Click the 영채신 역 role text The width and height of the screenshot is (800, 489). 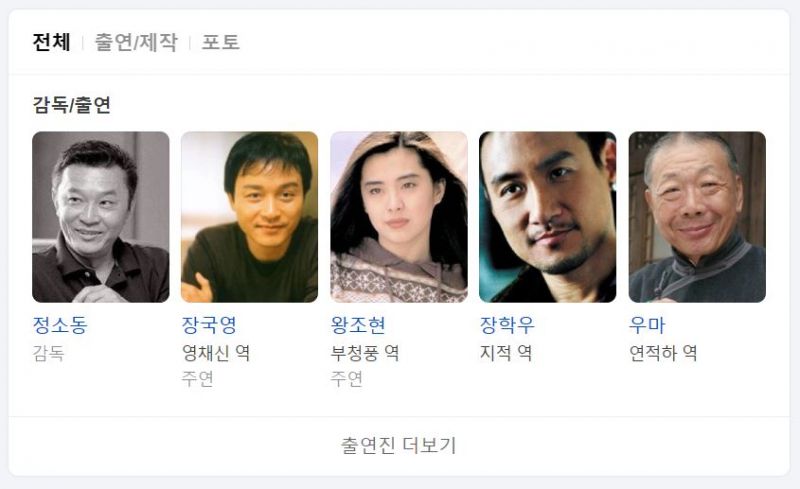[216, 353]
